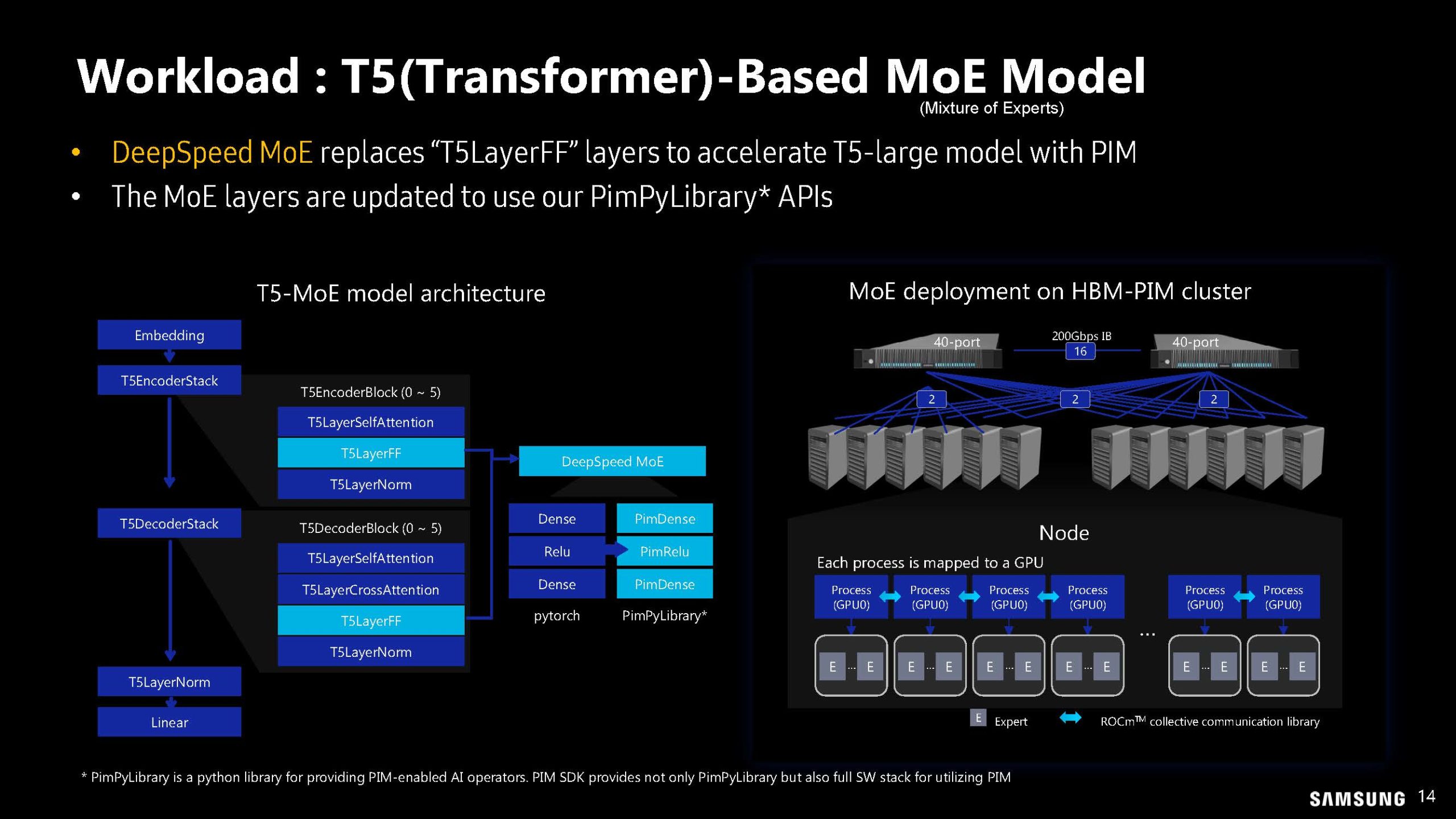Viewport: 1456px width, 819px height.
Task: Select the T5LayerCrossAttention block
Action: pyautogui.click(x=370, y=590)
